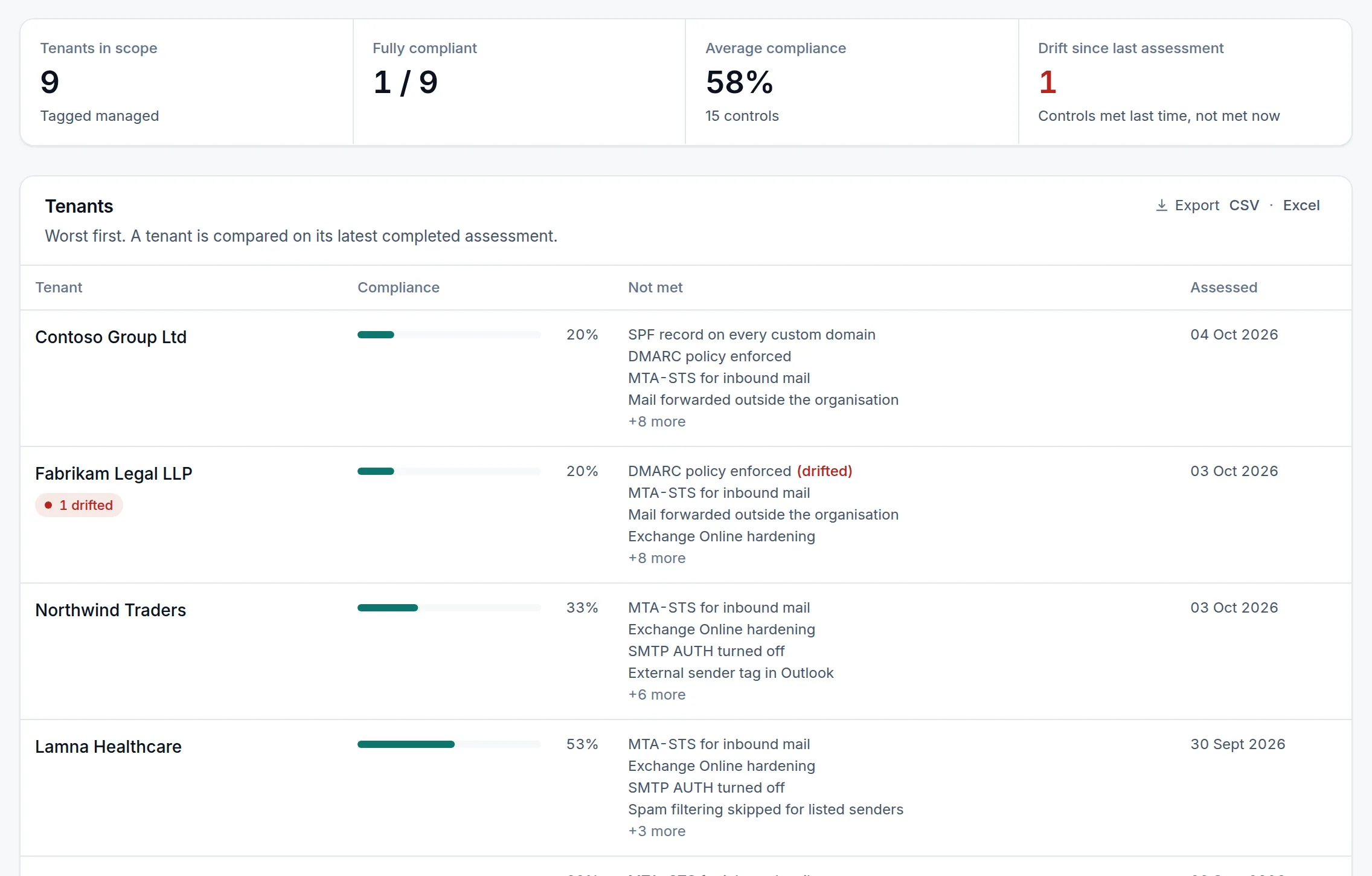Click the 1 drifted badge
The image size is (1372, 876).
pos(79,505)
